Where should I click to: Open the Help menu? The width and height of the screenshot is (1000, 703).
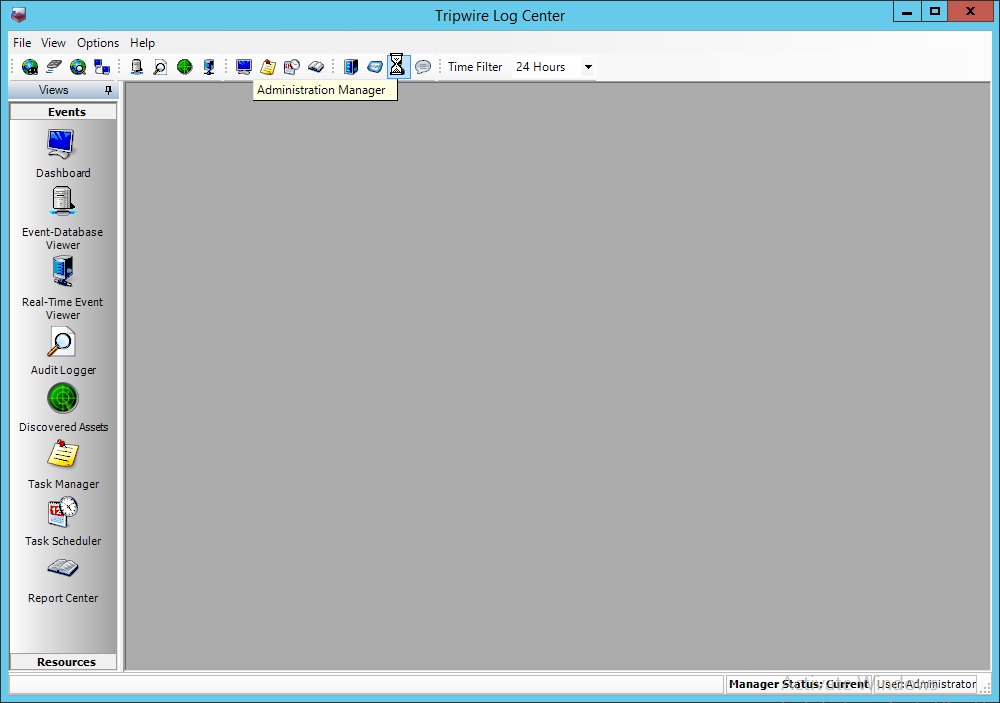(x=142, y=43)
